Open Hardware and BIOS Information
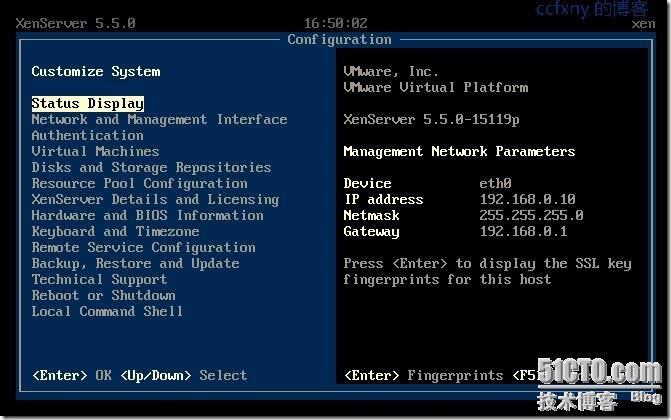 click(x=148, y=215)
